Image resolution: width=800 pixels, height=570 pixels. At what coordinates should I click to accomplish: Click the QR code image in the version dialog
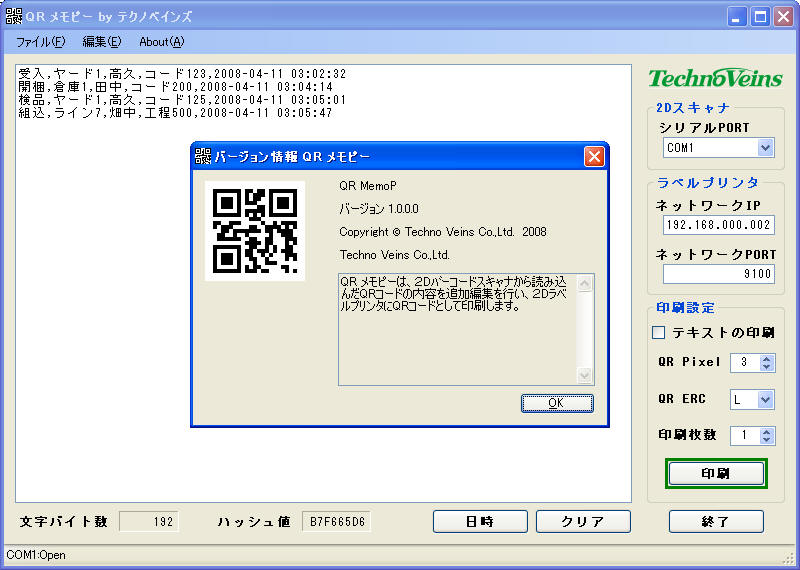255,231
